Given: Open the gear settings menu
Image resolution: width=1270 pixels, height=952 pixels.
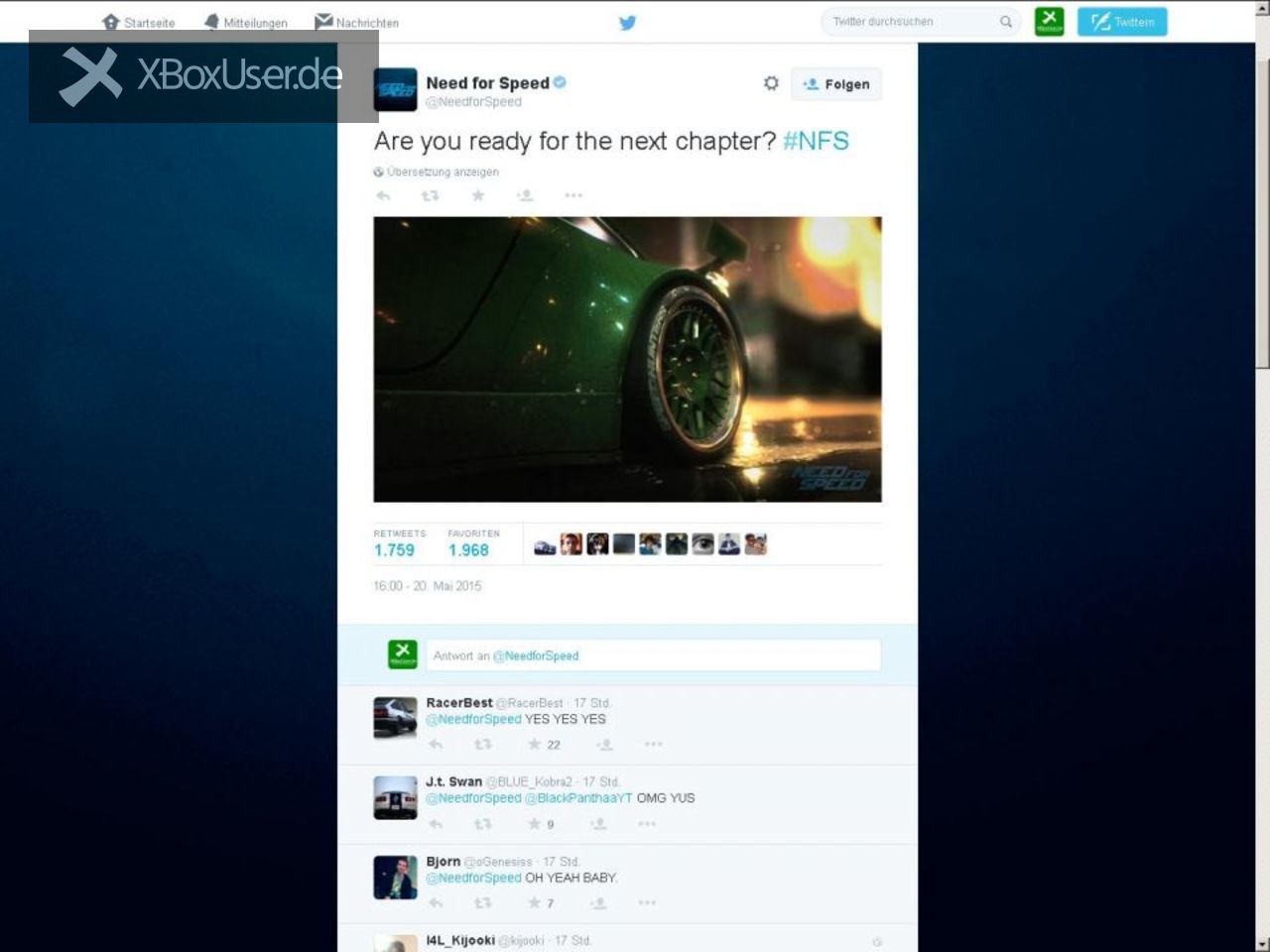Looking at the screenshot, I should pyautogui.click(x=771, y=83).
